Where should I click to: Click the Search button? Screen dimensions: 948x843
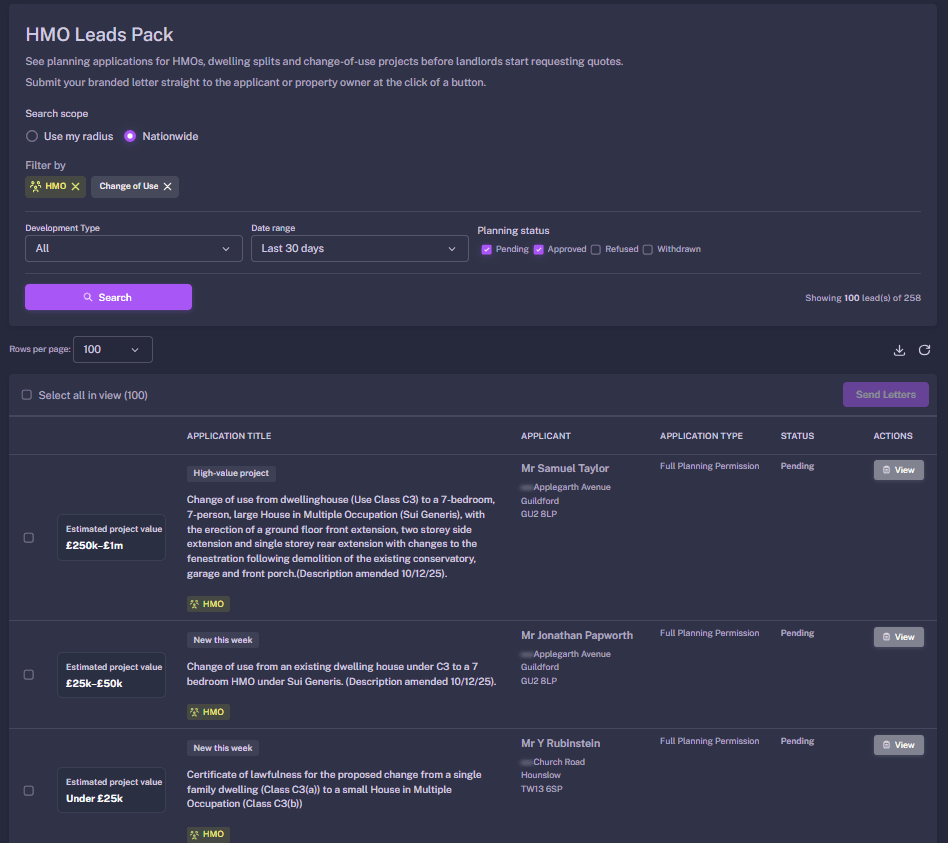point(108,297)
